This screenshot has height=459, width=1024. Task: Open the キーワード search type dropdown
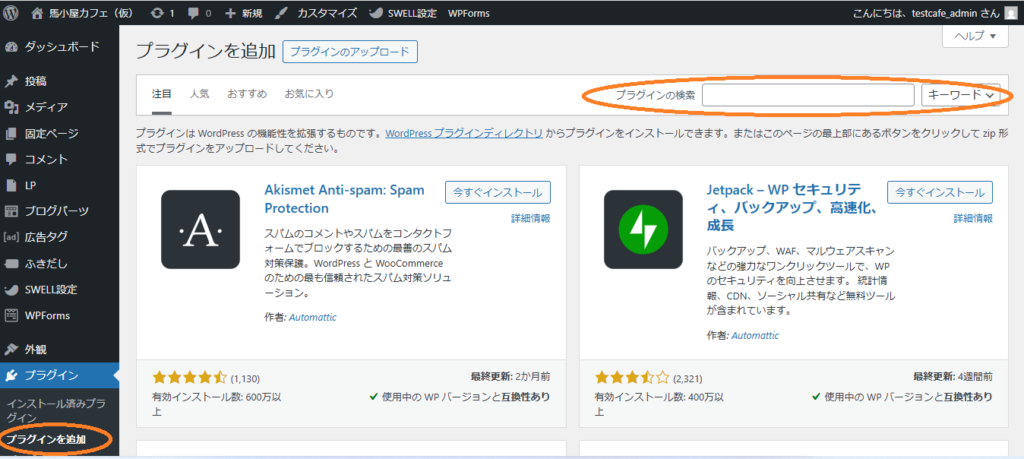(x=961, y=95)
